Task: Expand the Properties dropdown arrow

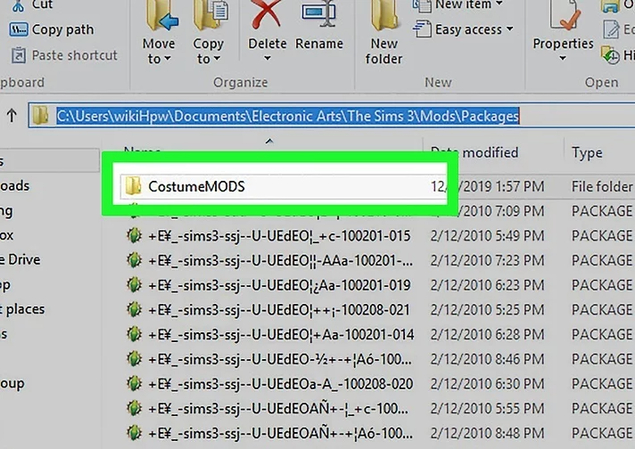Action: click(563, 58)
